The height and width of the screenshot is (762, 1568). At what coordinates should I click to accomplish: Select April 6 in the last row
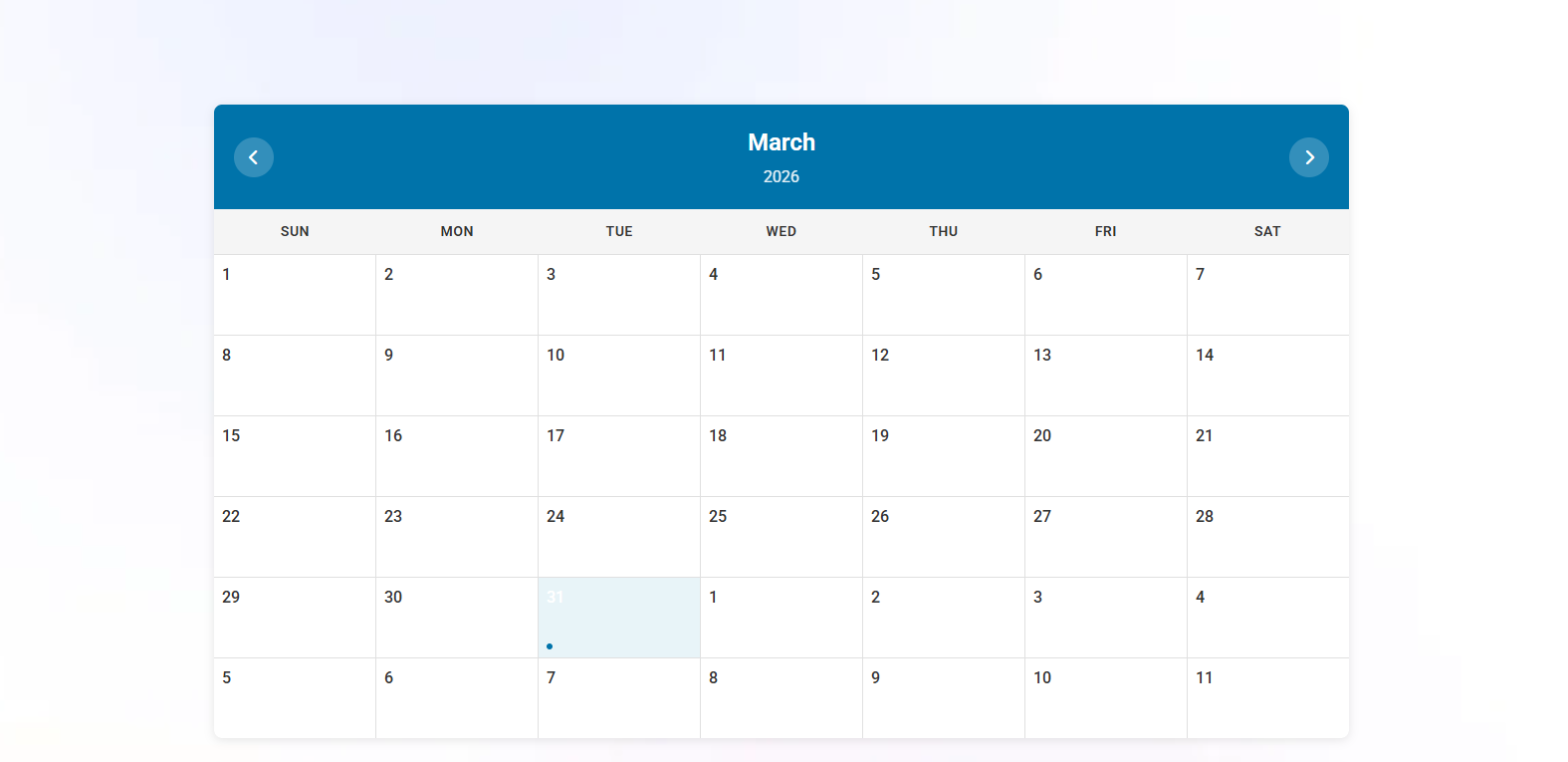click(x=457, y=698)
